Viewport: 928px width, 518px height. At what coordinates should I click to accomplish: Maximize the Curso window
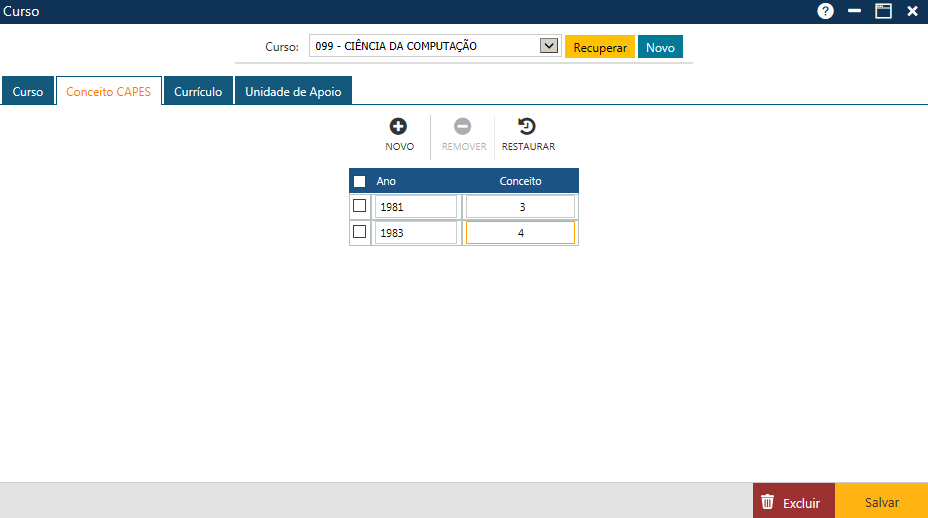point(883,11)
